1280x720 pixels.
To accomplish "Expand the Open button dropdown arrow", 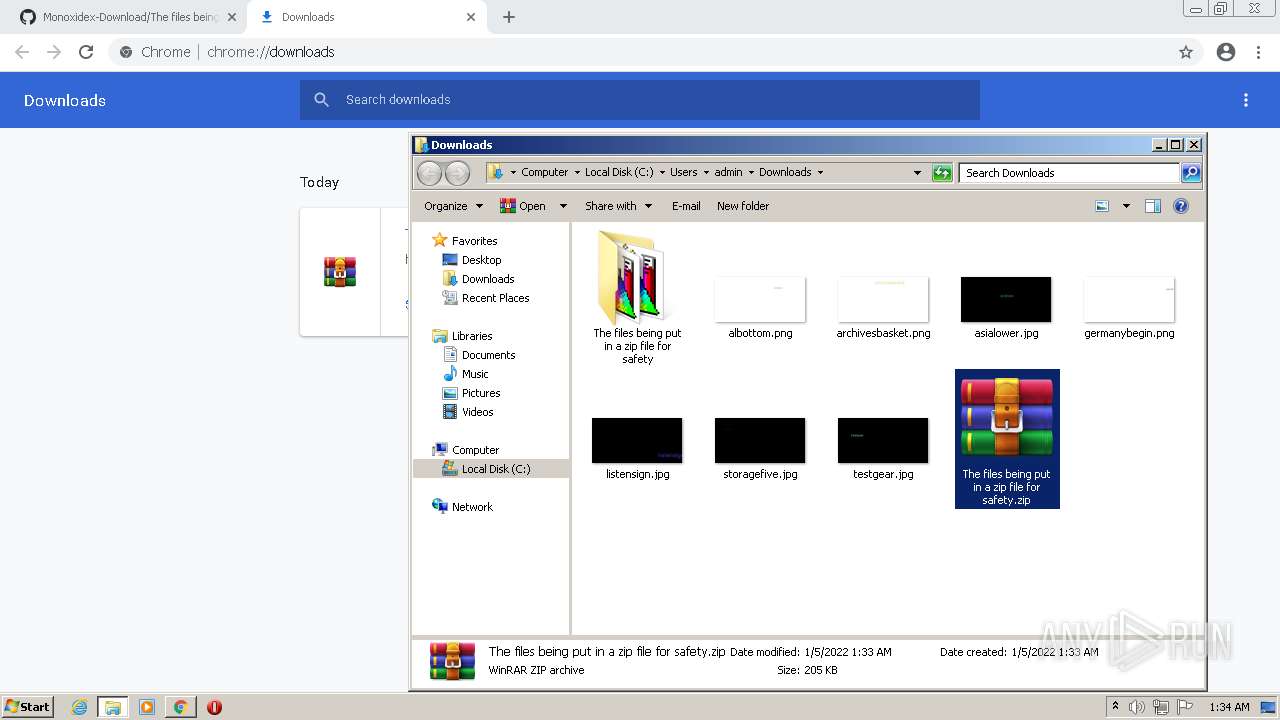I will coord(563,206).
